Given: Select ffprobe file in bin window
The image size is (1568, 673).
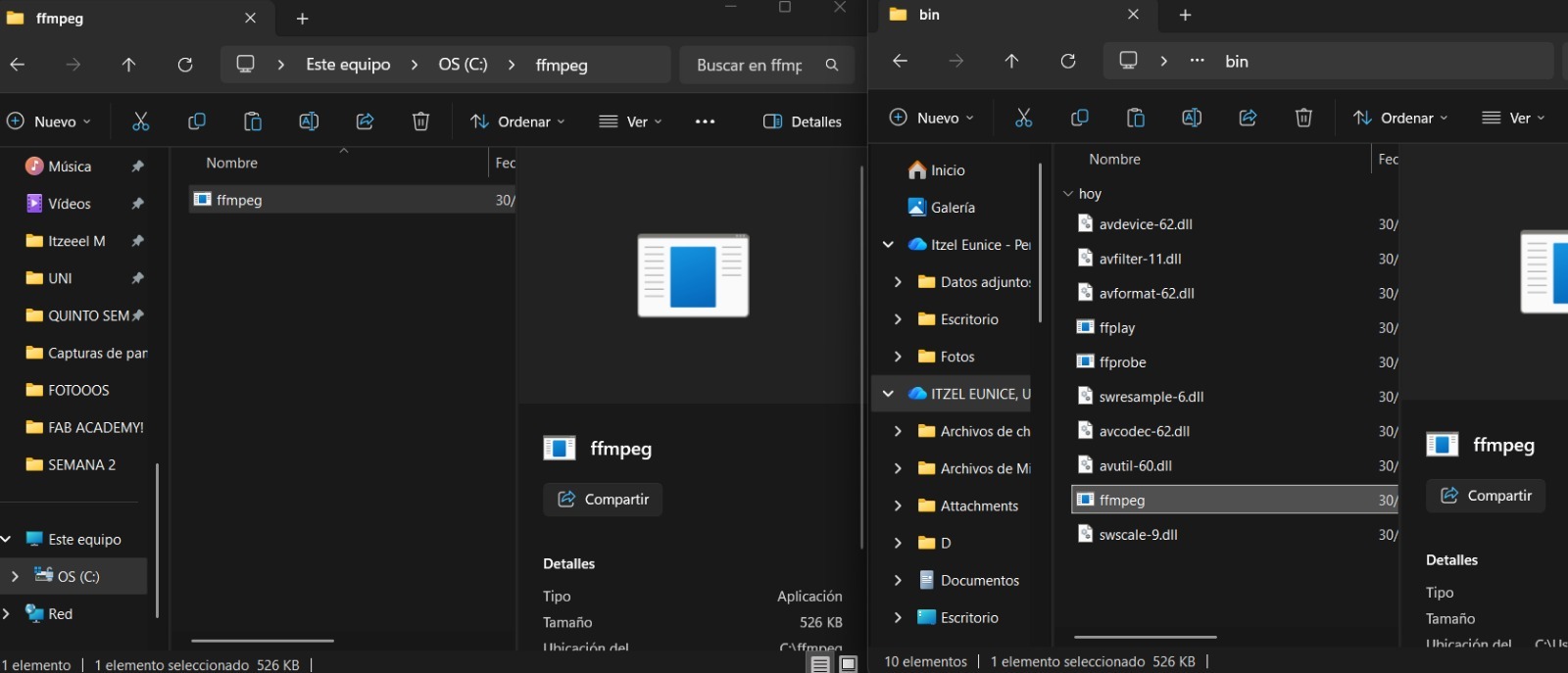Looking at the screenshot, I should click(x=1235, y=362).
